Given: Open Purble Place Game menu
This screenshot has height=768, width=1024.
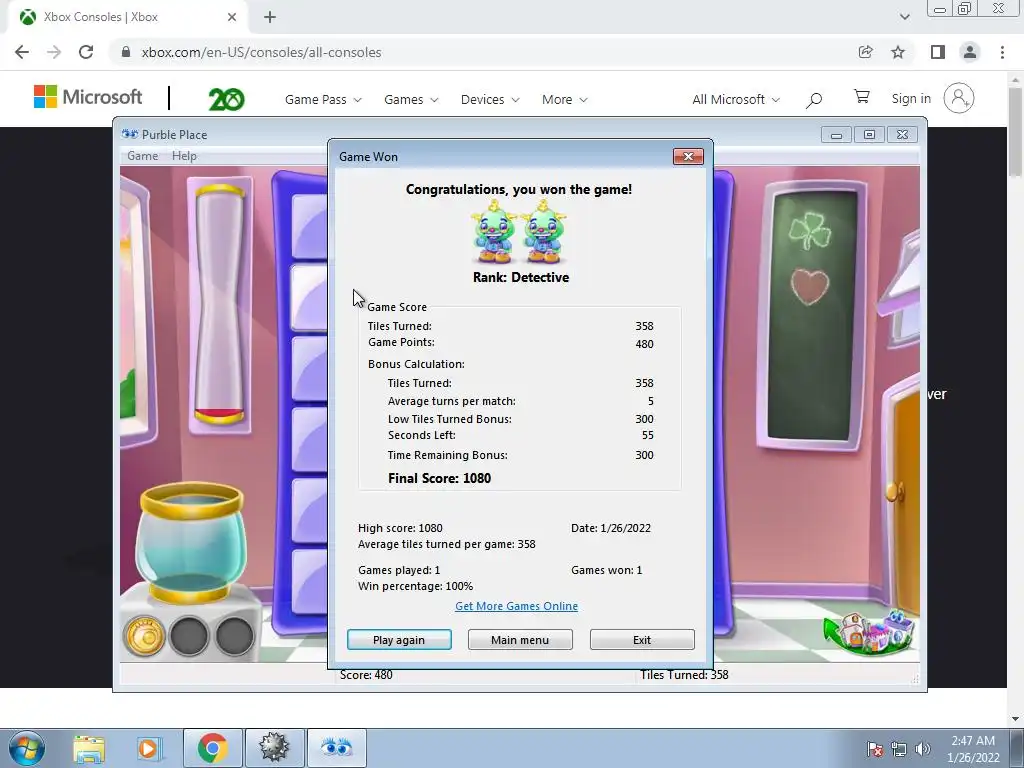Looking at the screenshot, I should click(x=142, y=155).
